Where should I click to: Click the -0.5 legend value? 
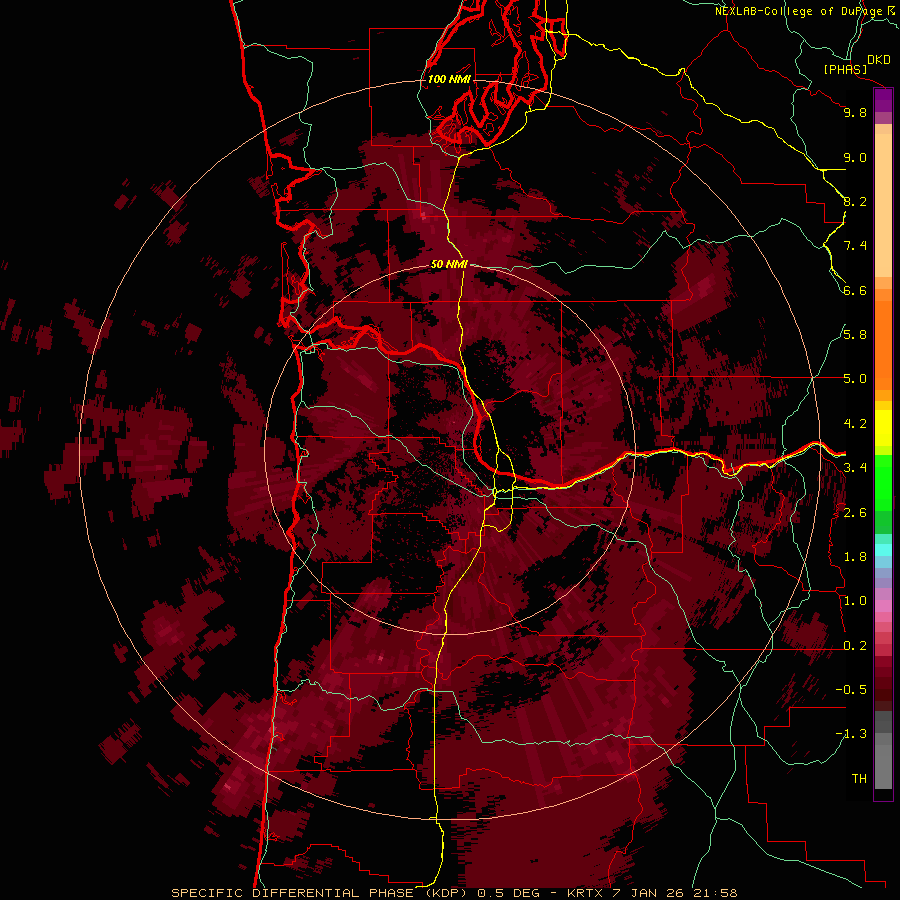point(851,690)
